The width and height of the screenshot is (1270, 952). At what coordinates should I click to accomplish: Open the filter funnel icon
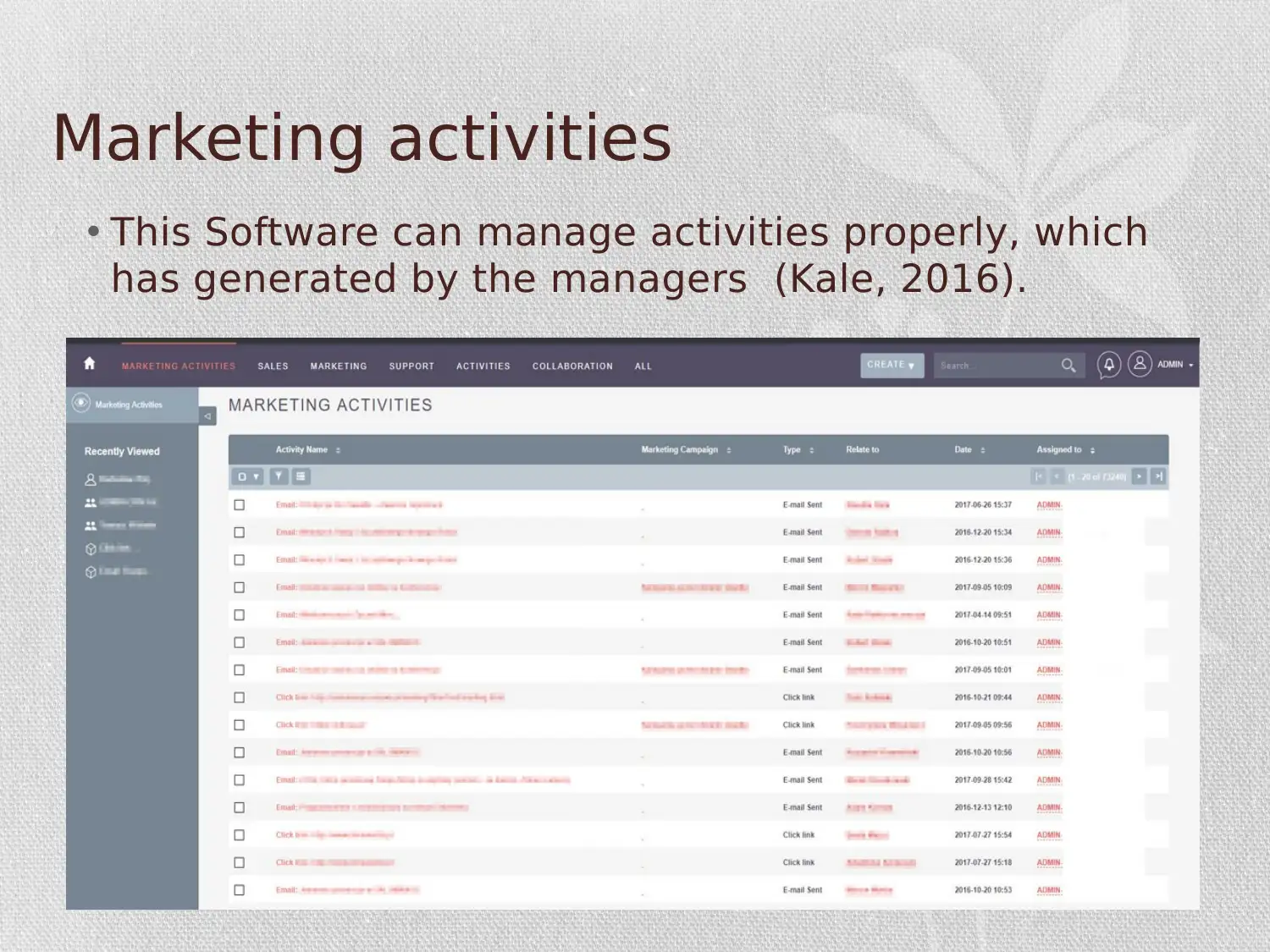(279, 476)
